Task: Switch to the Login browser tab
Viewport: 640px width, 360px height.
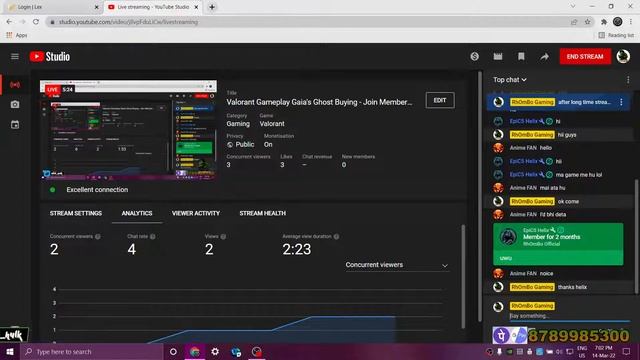Action: [x=53, y=7]
